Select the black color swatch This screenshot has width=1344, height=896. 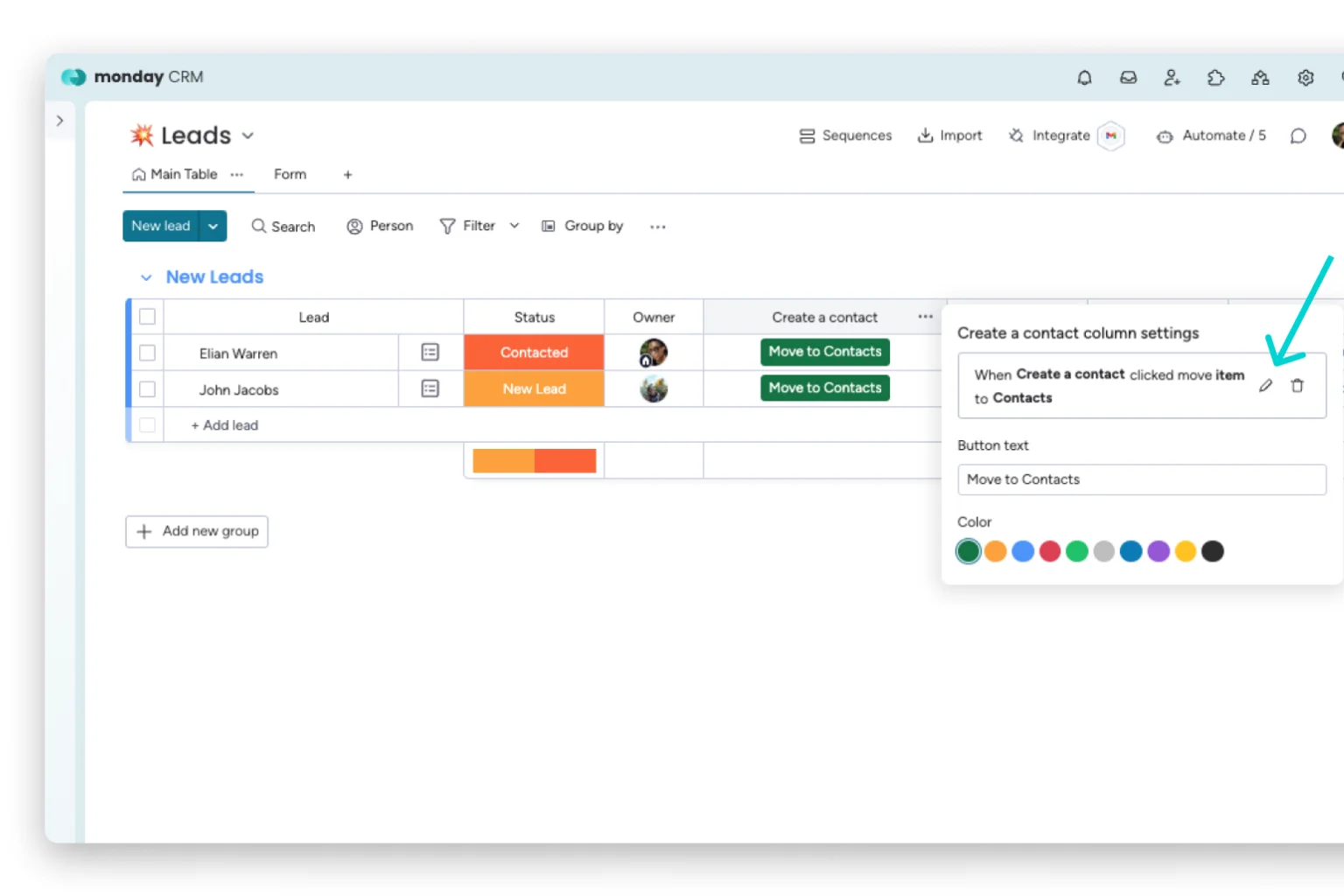point(1213,551)
